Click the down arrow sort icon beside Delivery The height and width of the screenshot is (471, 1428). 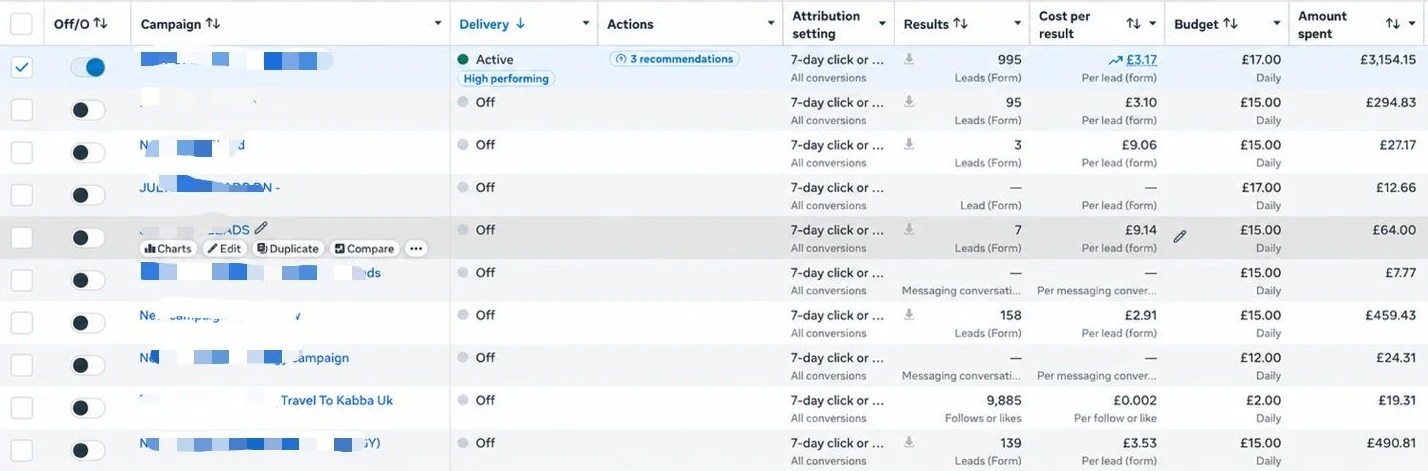coord(520,24)
